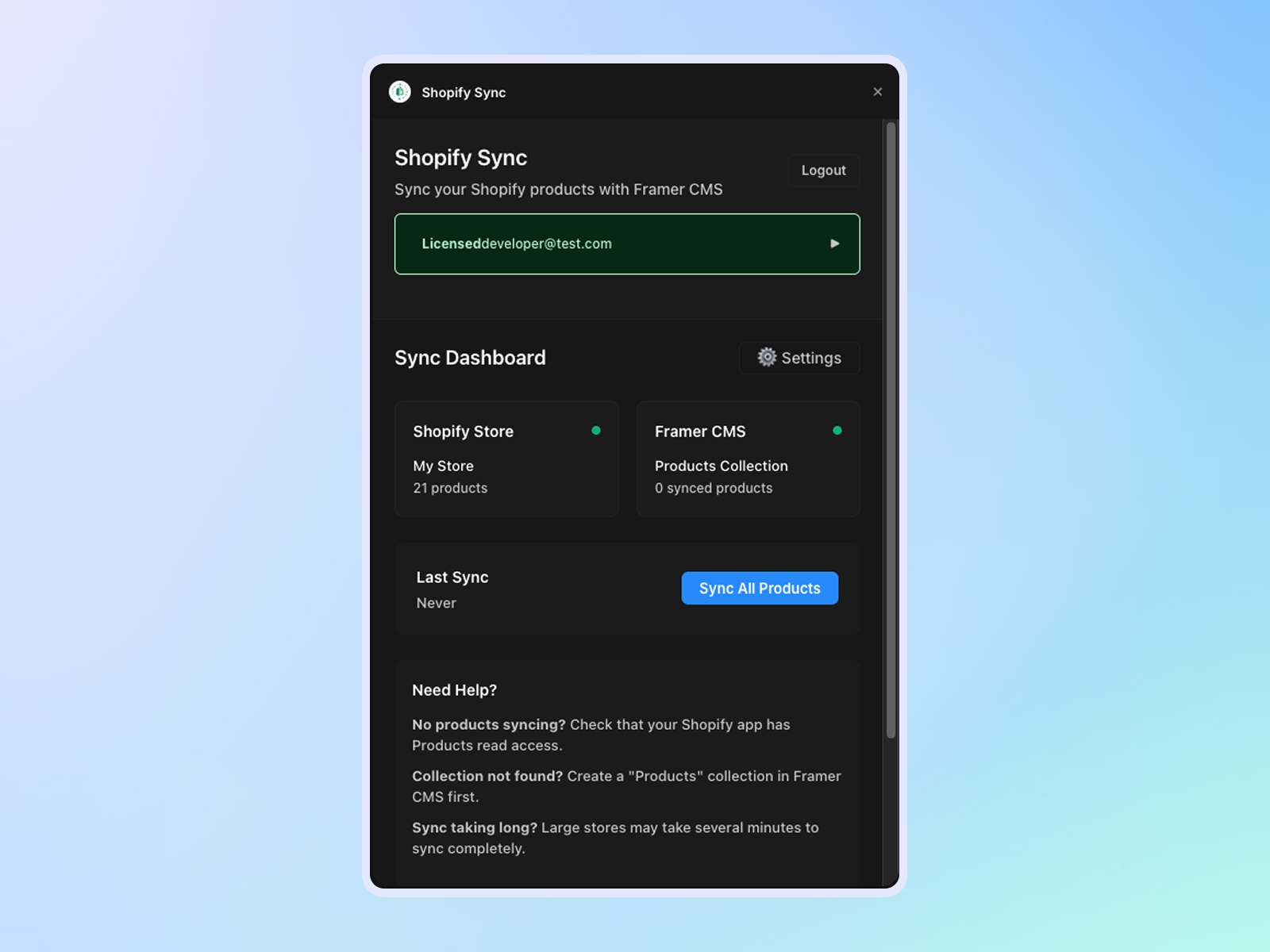Click the Last Sync Never label
This screenshot has height=952, width=1270.
(x=452, y=589)
